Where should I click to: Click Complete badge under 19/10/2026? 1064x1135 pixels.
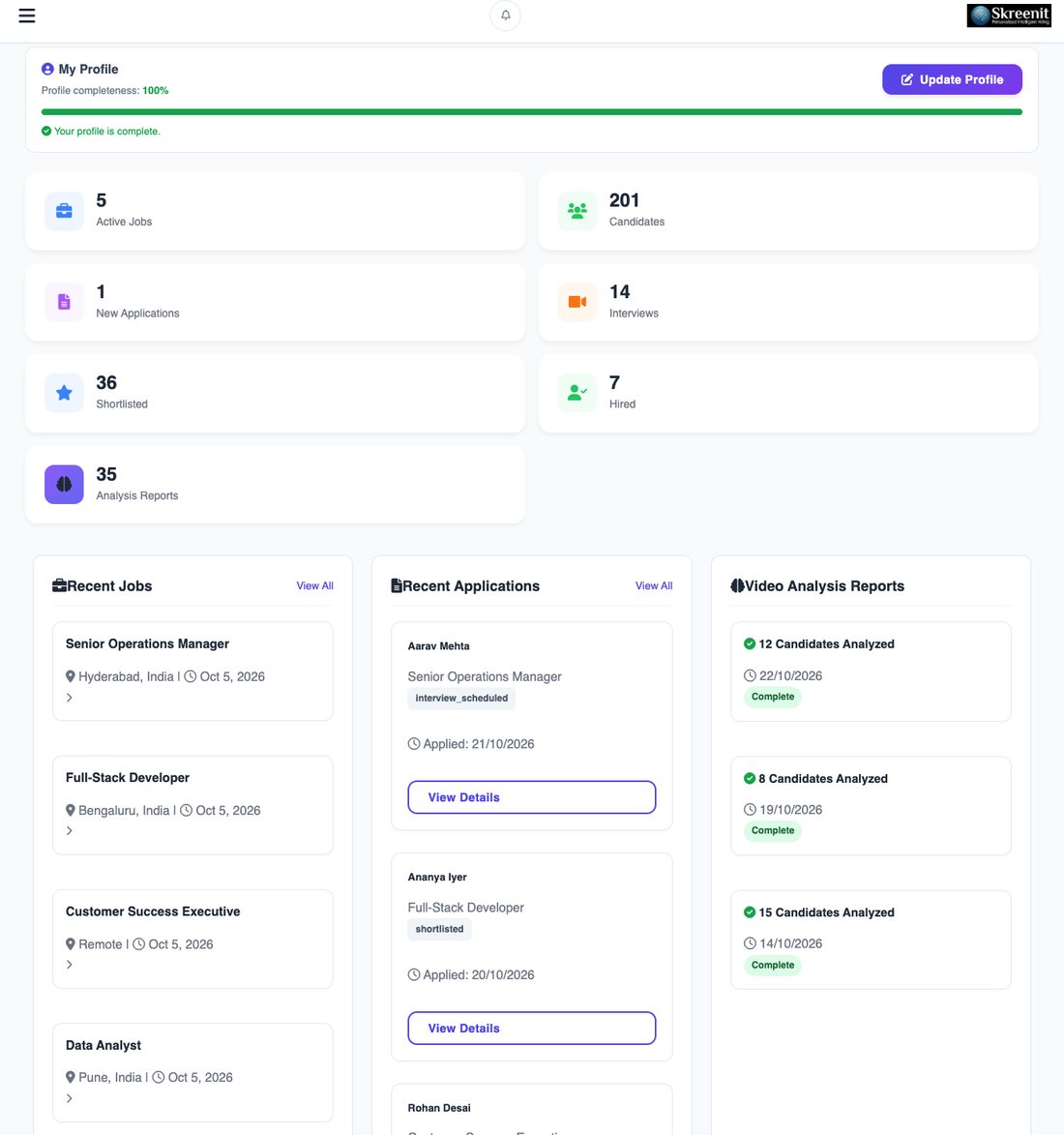[x=772, y=831]
